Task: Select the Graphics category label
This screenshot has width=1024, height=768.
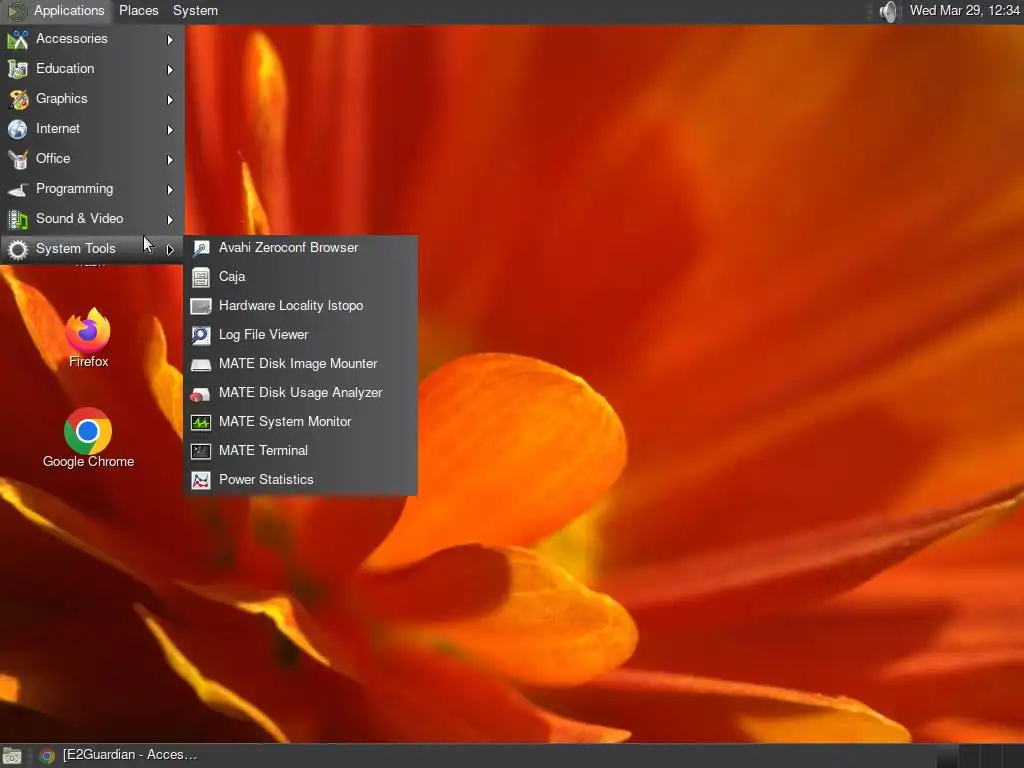Action: coord(61,99)
